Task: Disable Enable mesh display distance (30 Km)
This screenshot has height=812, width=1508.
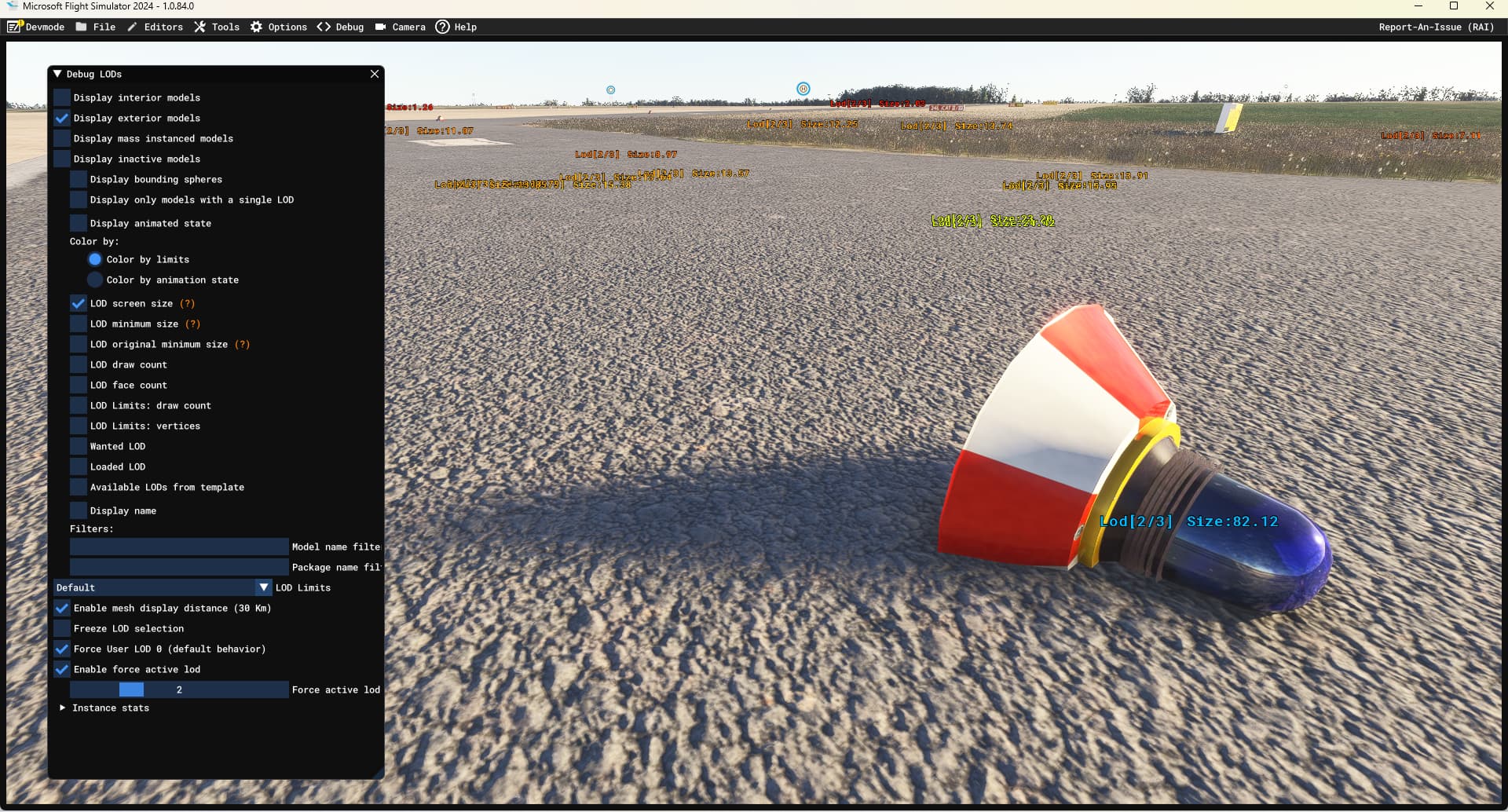Action: tap(62, 608)
